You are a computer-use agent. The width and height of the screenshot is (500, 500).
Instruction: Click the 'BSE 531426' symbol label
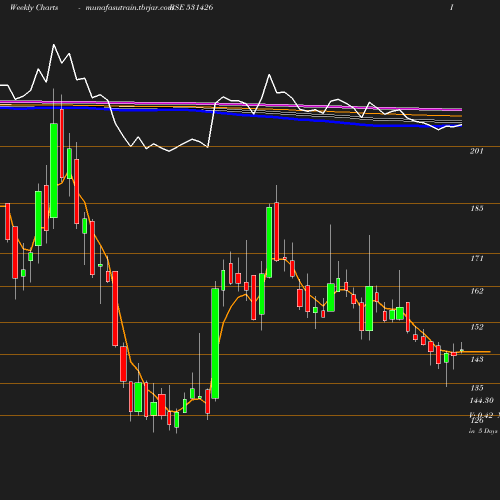[192, 8]
